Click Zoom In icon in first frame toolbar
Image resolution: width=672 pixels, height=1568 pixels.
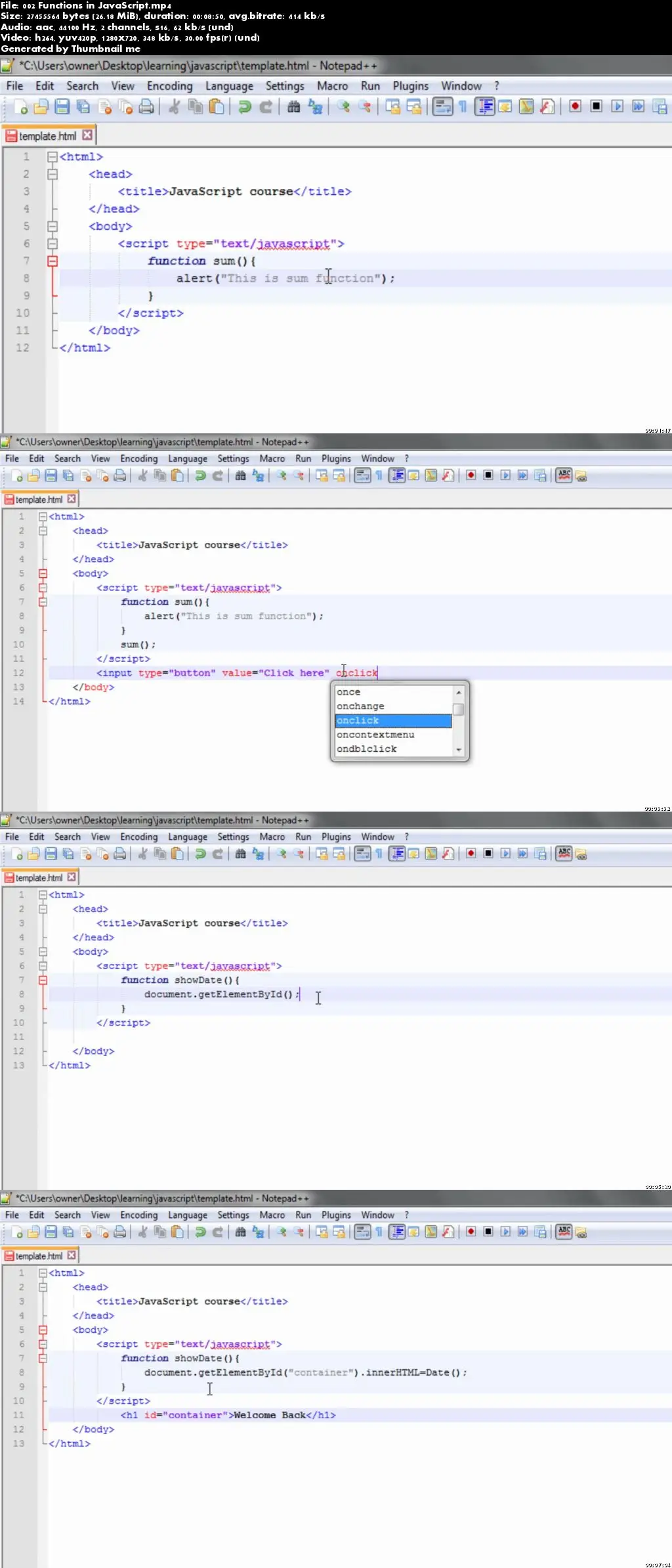pos(344,107)
